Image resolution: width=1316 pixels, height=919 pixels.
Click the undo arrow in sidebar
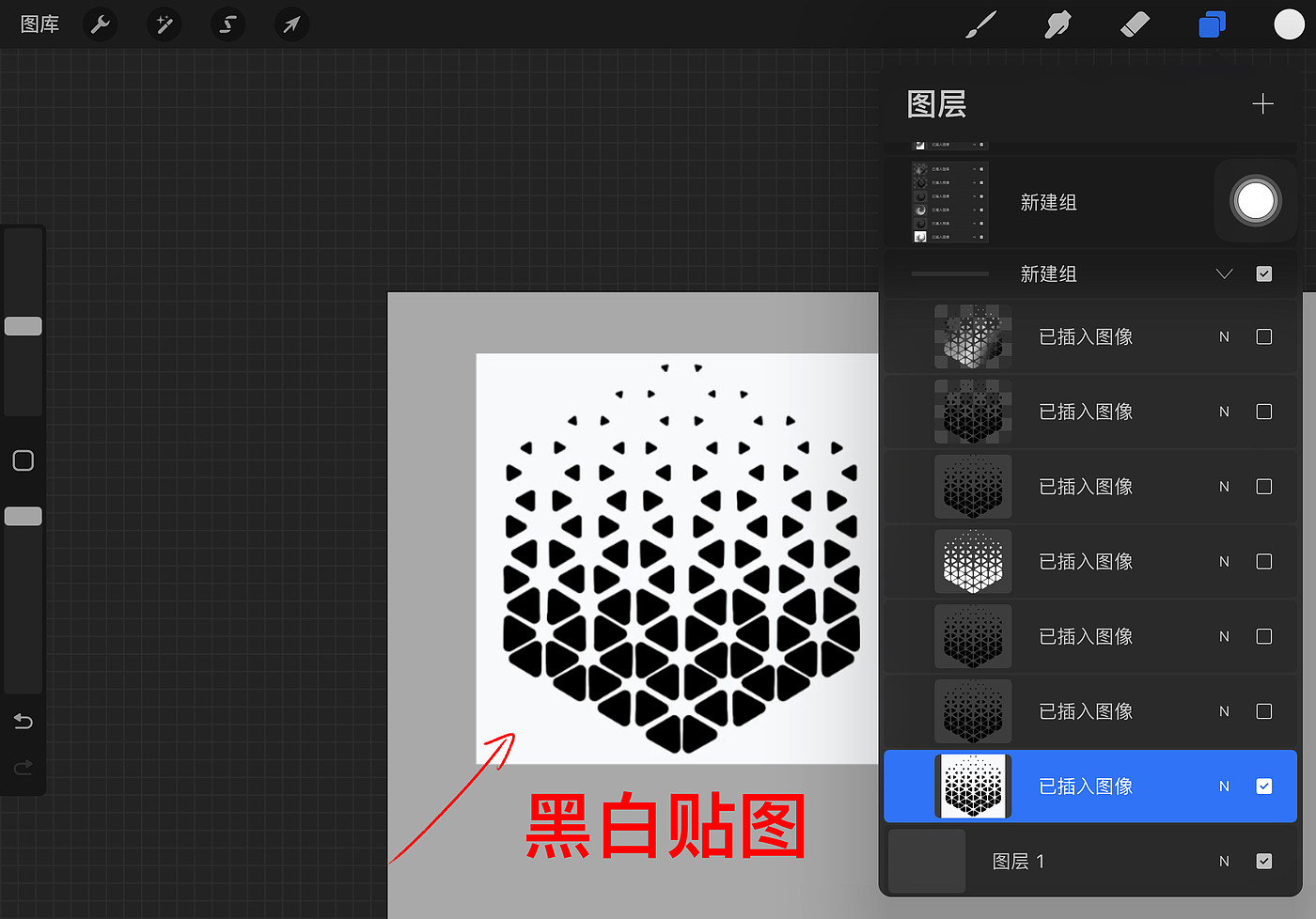coord(23,722)
